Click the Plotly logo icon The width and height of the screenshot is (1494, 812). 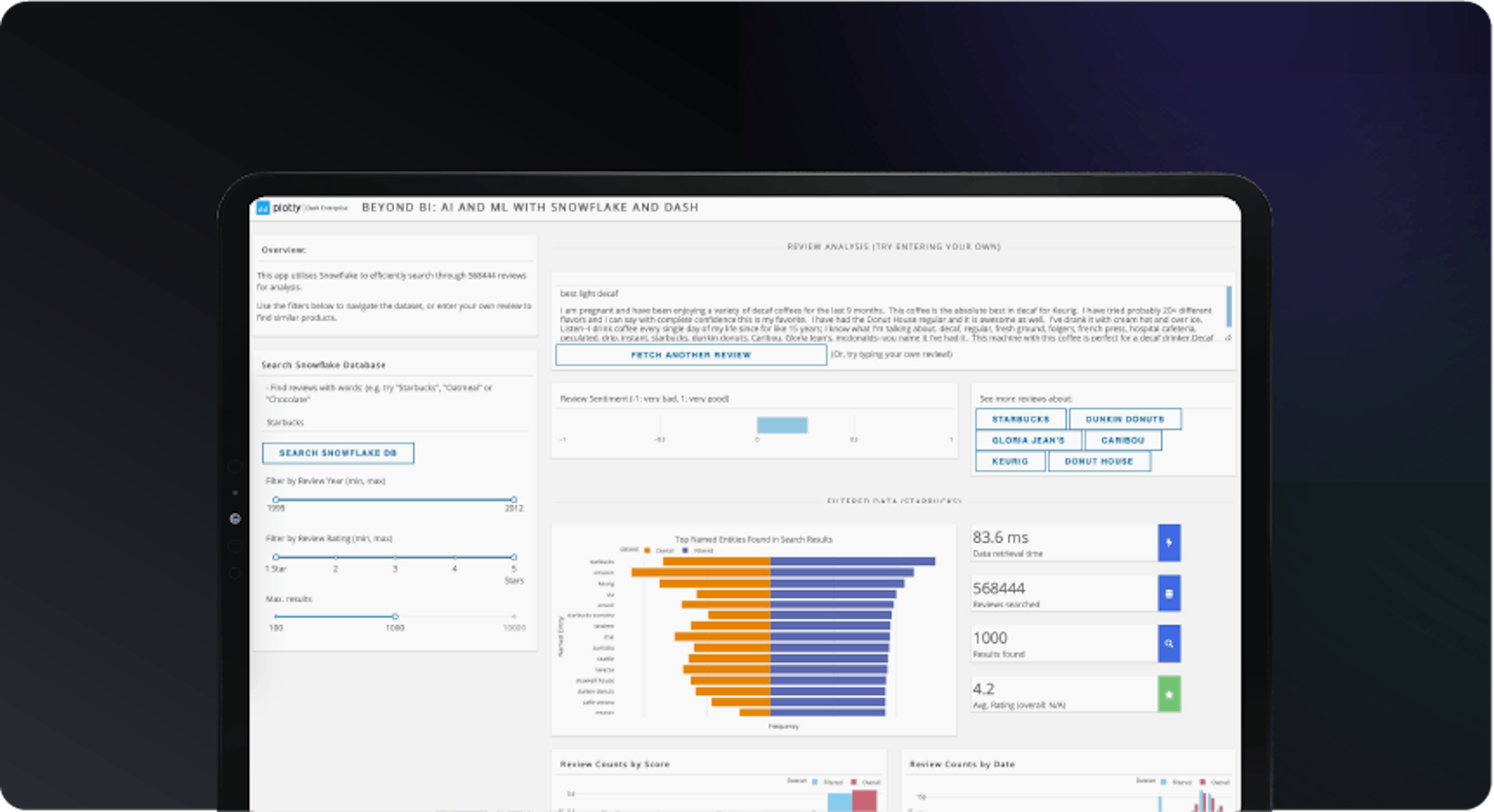[x=263, y=208]
